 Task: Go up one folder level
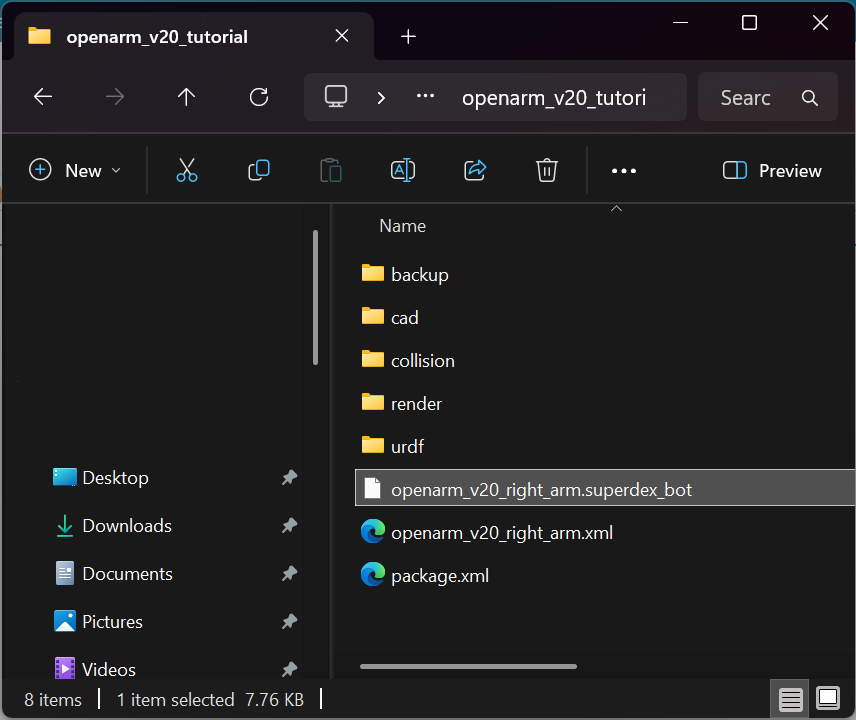pyautogui.click(x=186, y=97)
